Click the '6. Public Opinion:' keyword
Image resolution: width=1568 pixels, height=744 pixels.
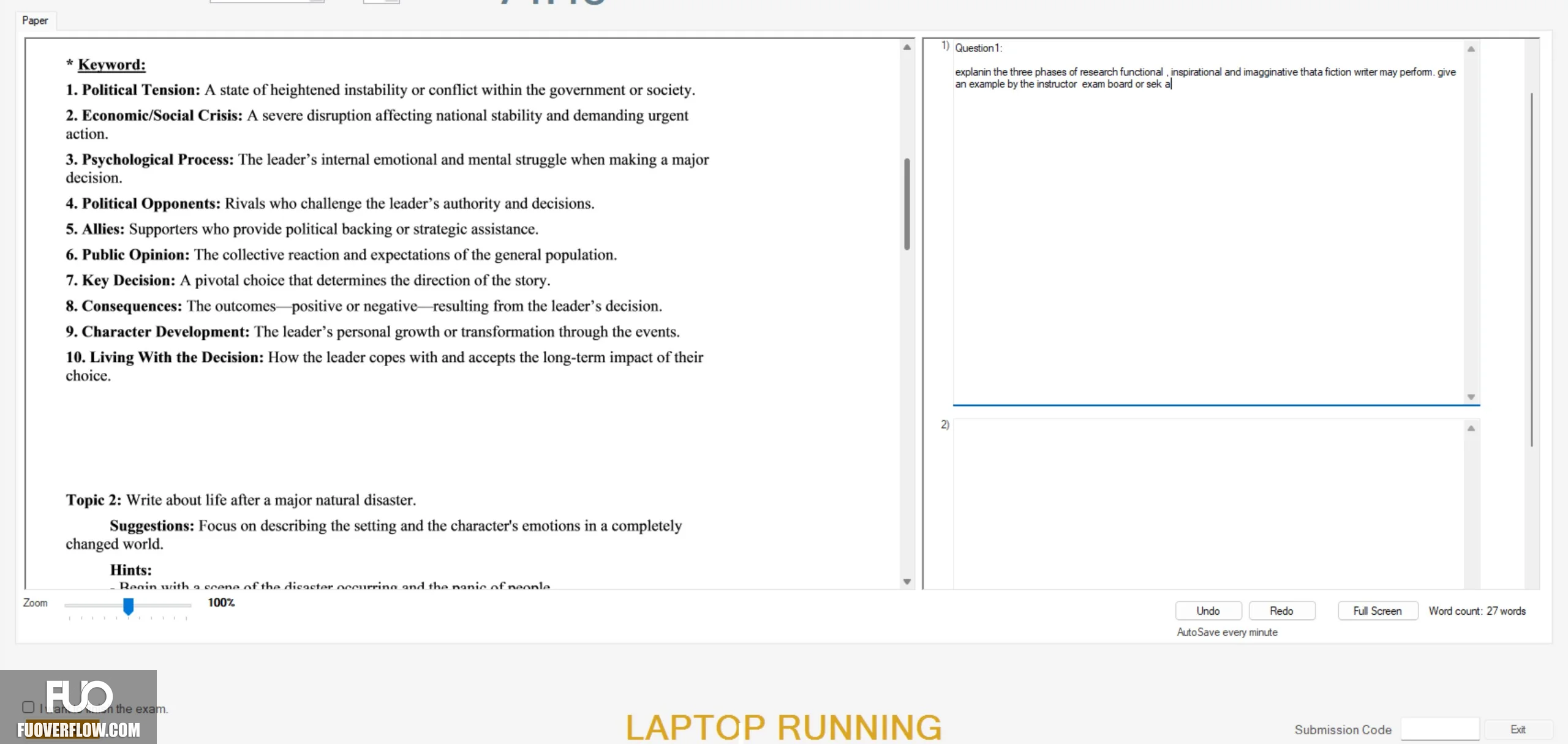coord(127,255)
